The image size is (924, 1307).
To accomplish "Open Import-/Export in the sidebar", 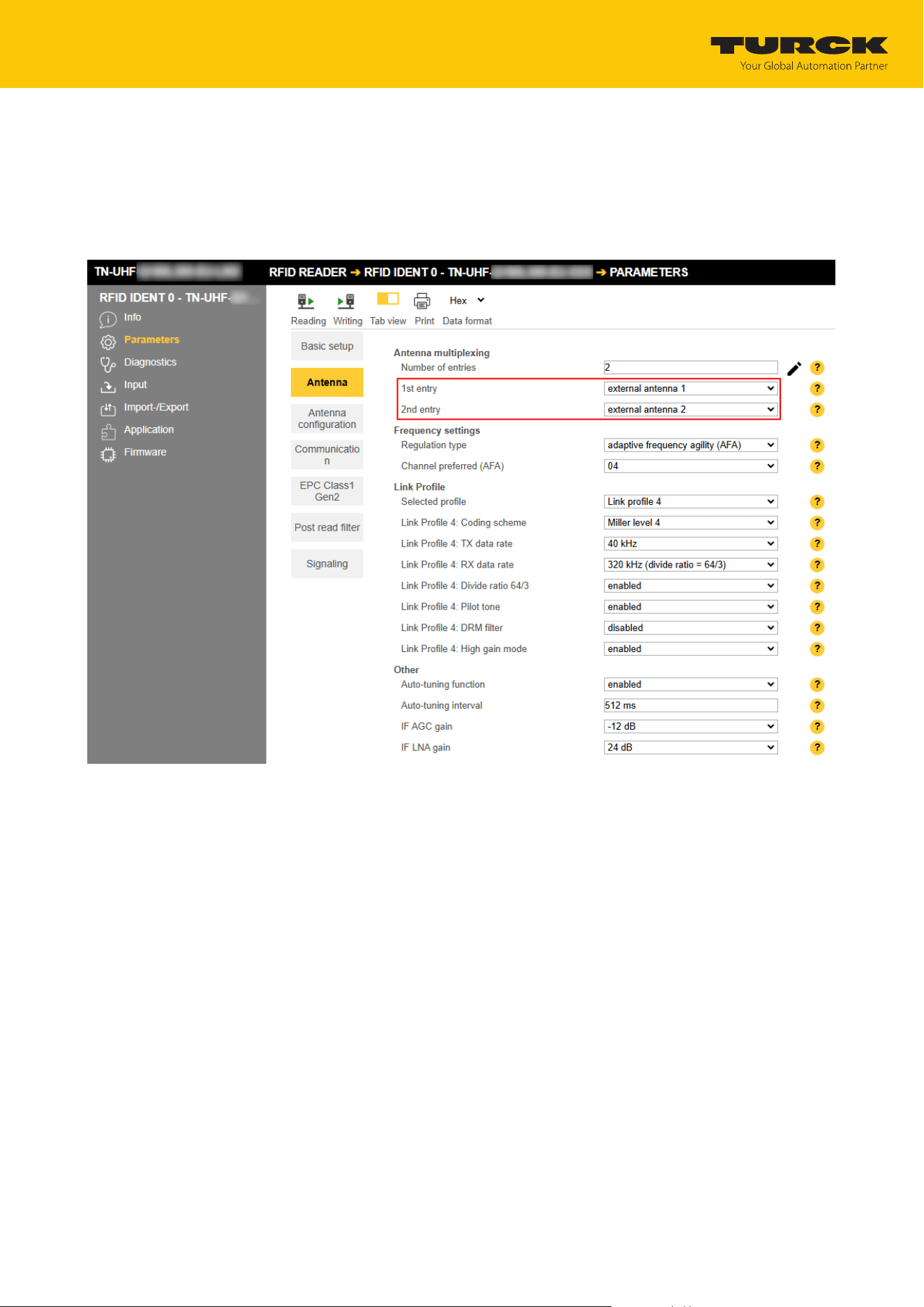I will click(156, 408).
